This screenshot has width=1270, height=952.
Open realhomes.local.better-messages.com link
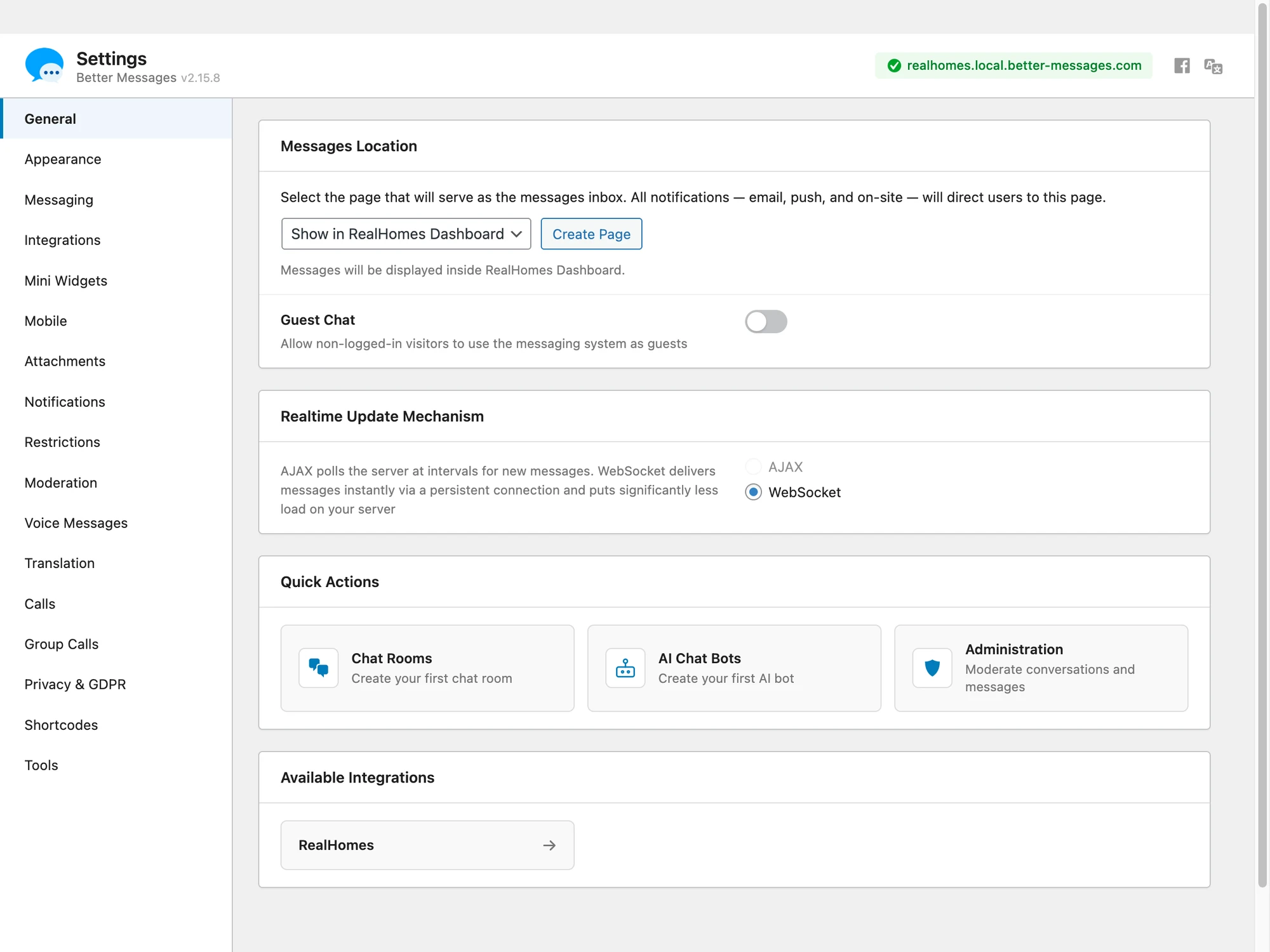(x=1024, y=65)
